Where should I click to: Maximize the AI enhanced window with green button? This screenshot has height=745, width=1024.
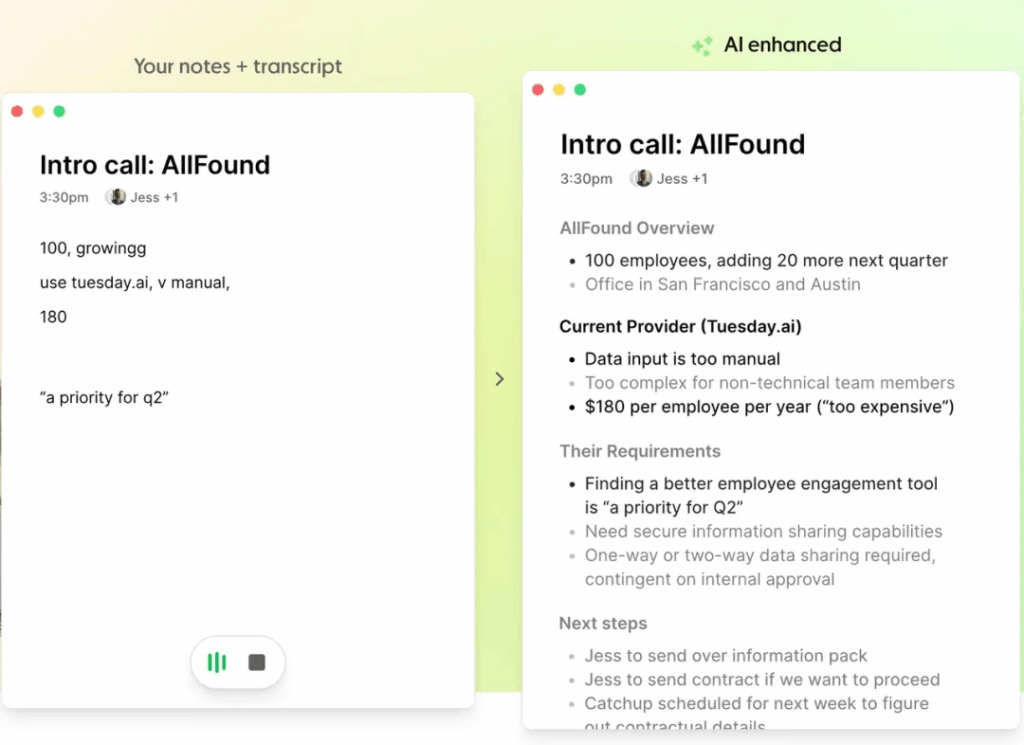[x=580, y=90]
